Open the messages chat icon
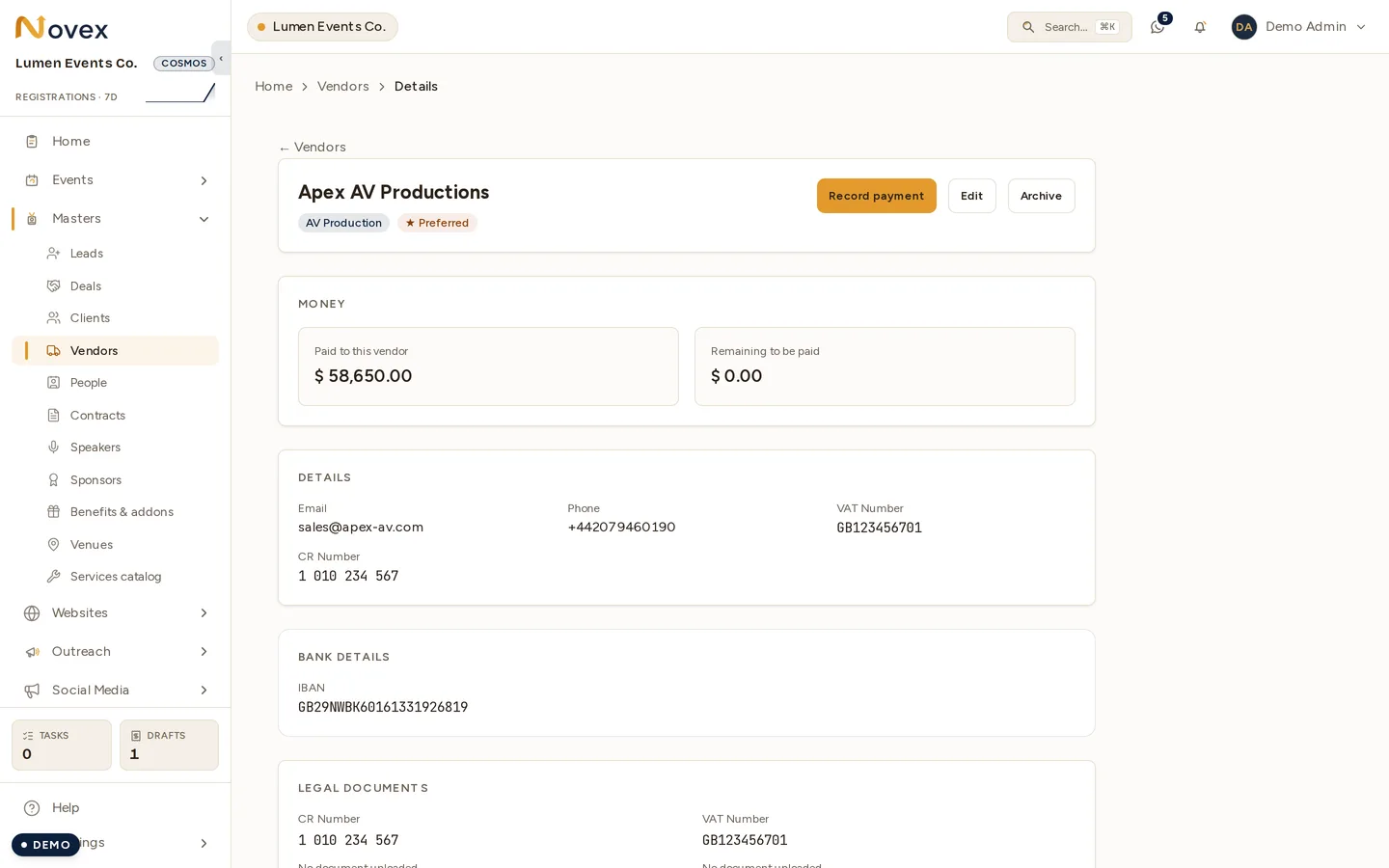The image size is (1389, 868). pyautogui.click(x=1157, y=27)
